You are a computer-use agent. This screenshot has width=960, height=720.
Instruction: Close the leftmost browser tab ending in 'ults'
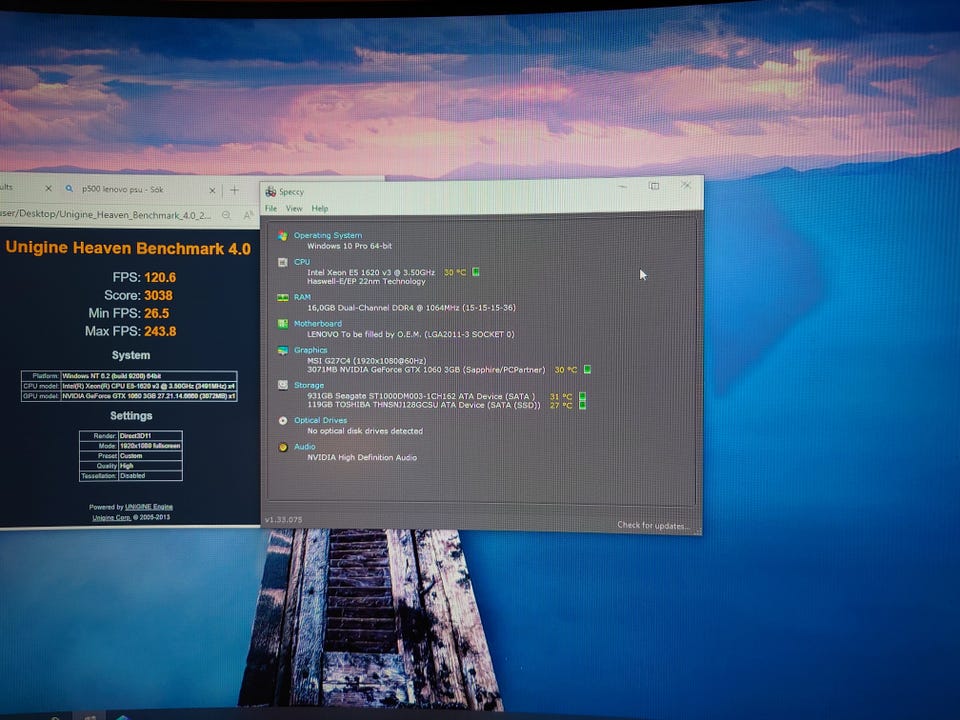[x=48, y=189]
